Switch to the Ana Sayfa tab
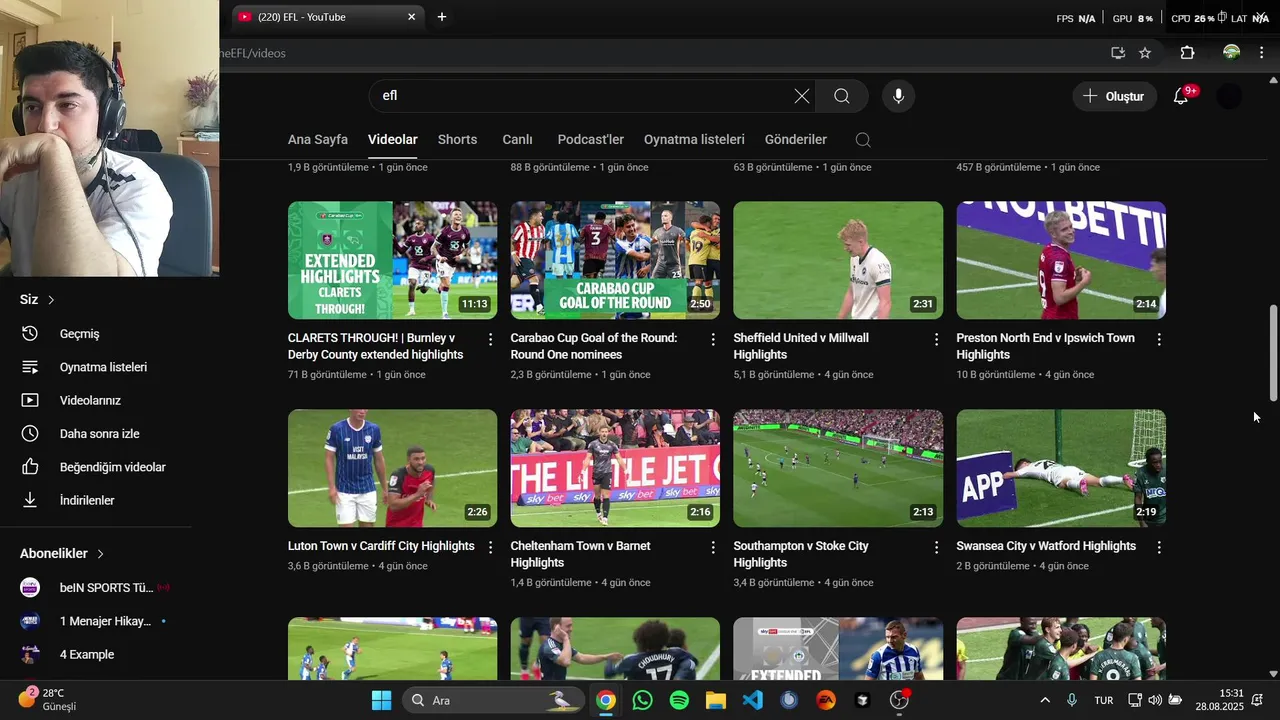Viewport: 1280px width, 720px height. pyautogui.click(x=318, y=140)
